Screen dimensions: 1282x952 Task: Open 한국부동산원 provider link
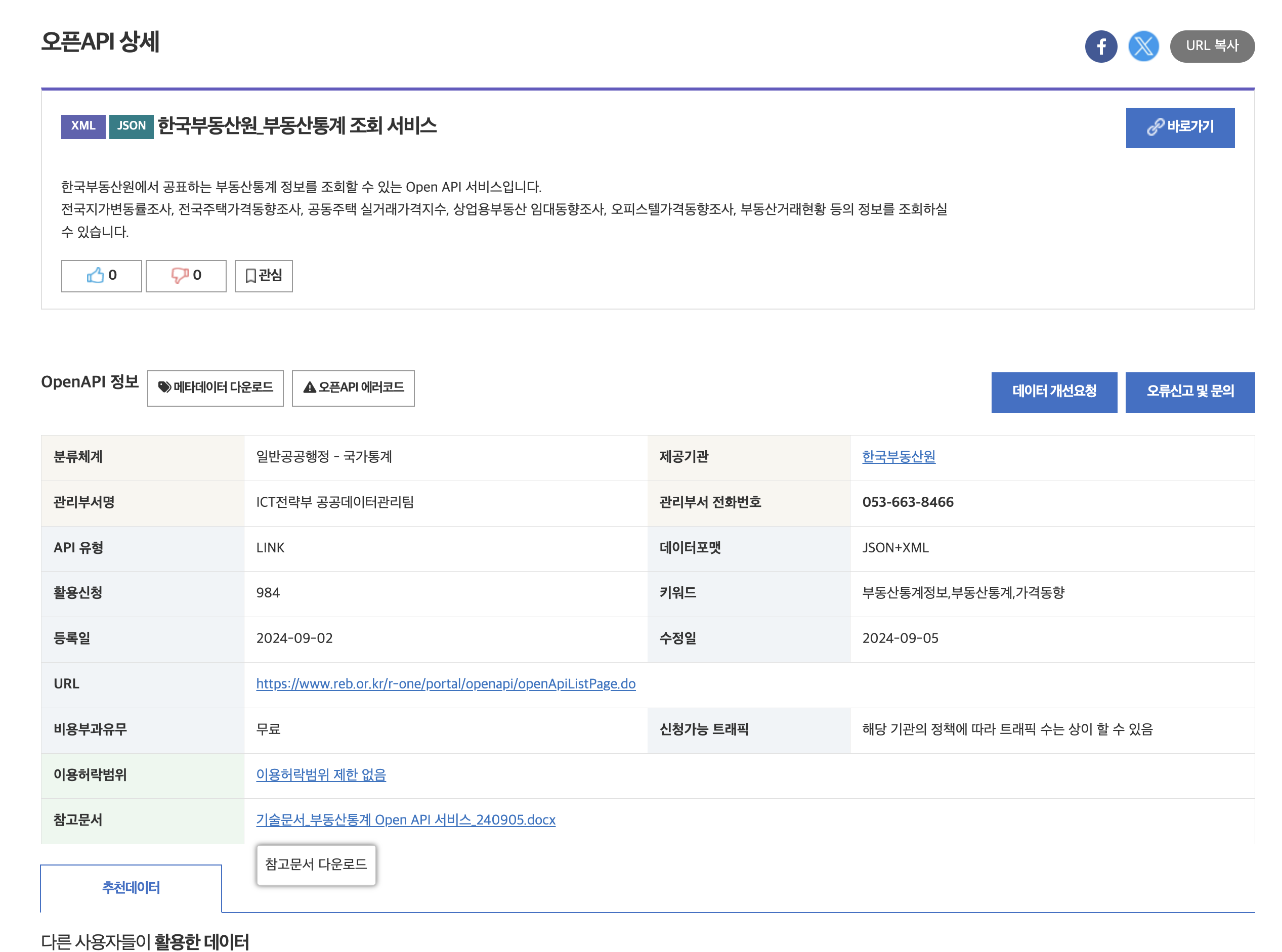pos(898,456)
